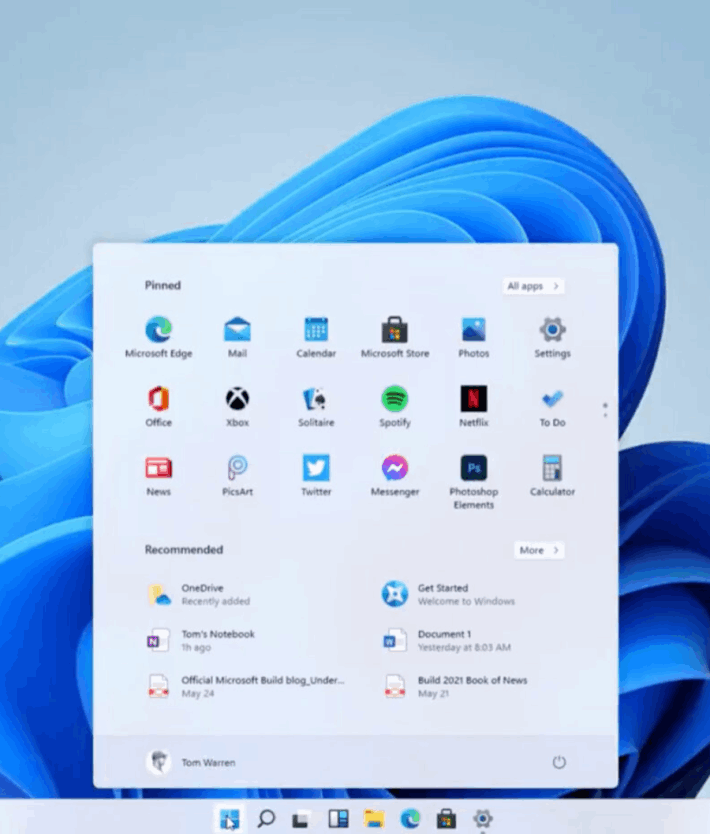Open Spotify
The width and height of the screenshot is (710, 834).
395,406
